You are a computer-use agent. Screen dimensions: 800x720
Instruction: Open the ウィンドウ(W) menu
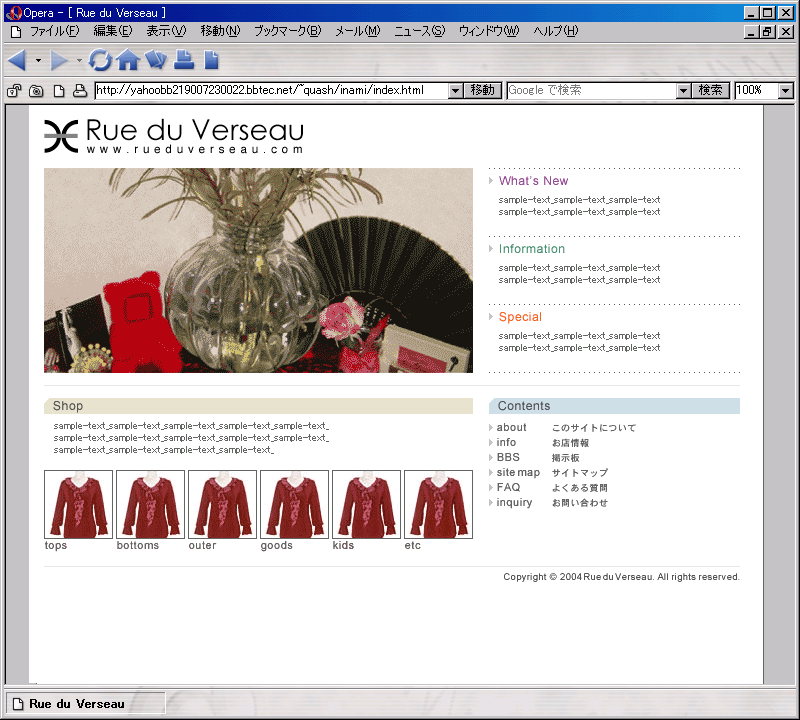click(x=489, y=32)
